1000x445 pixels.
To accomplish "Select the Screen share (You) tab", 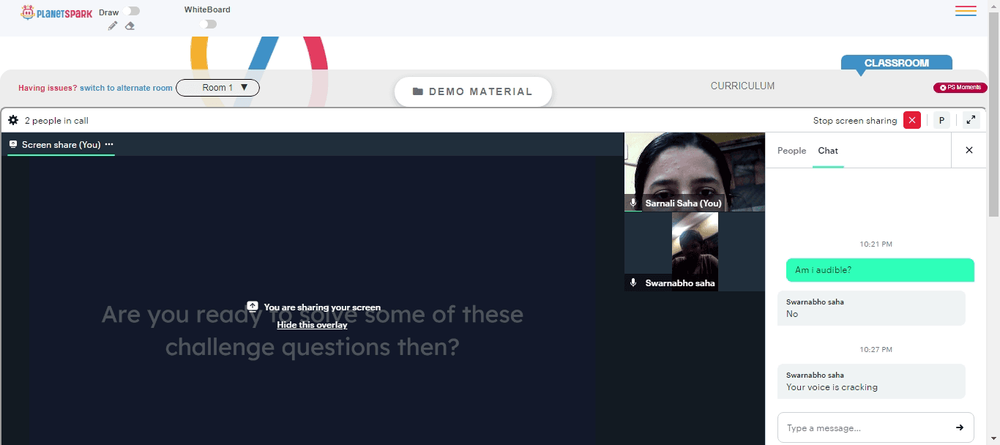I will (61, 145).
